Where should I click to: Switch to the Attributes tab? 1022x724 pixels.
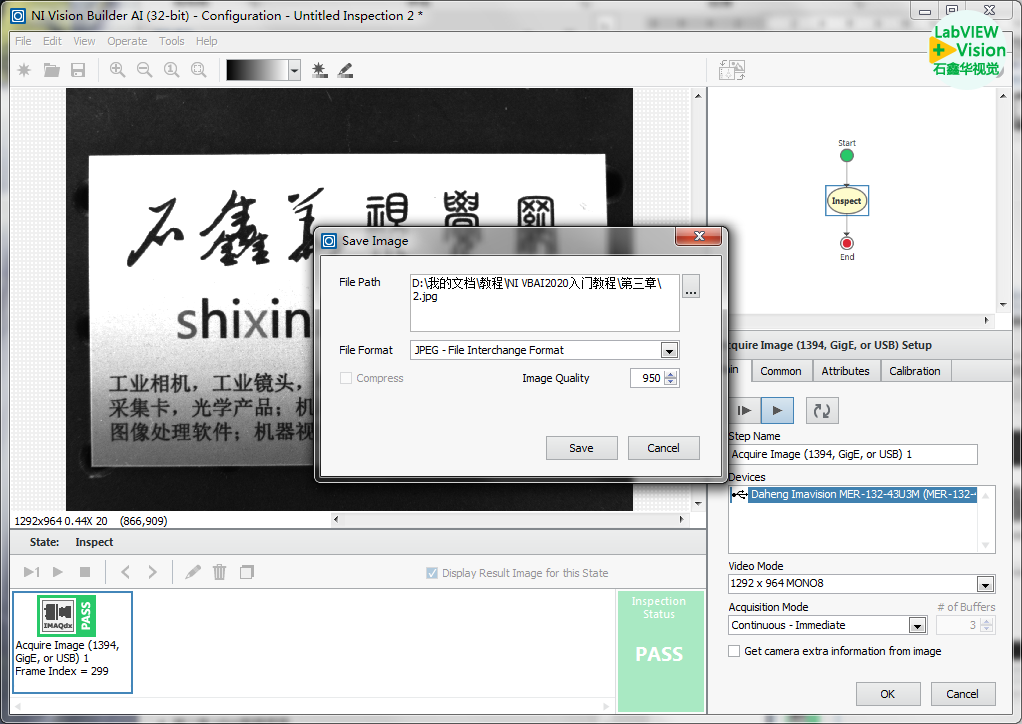(845, 371)
